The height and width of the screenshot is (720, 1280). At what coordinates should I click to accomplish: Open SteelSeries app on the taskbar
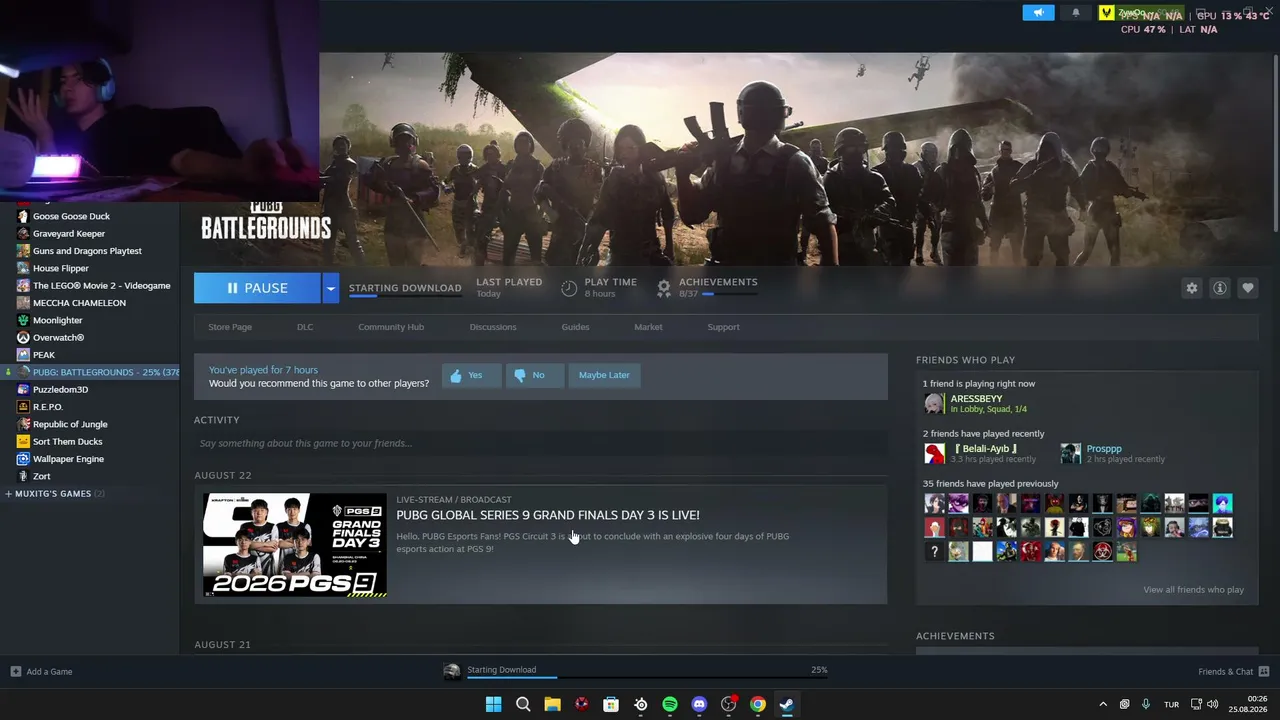click(640, 704)
